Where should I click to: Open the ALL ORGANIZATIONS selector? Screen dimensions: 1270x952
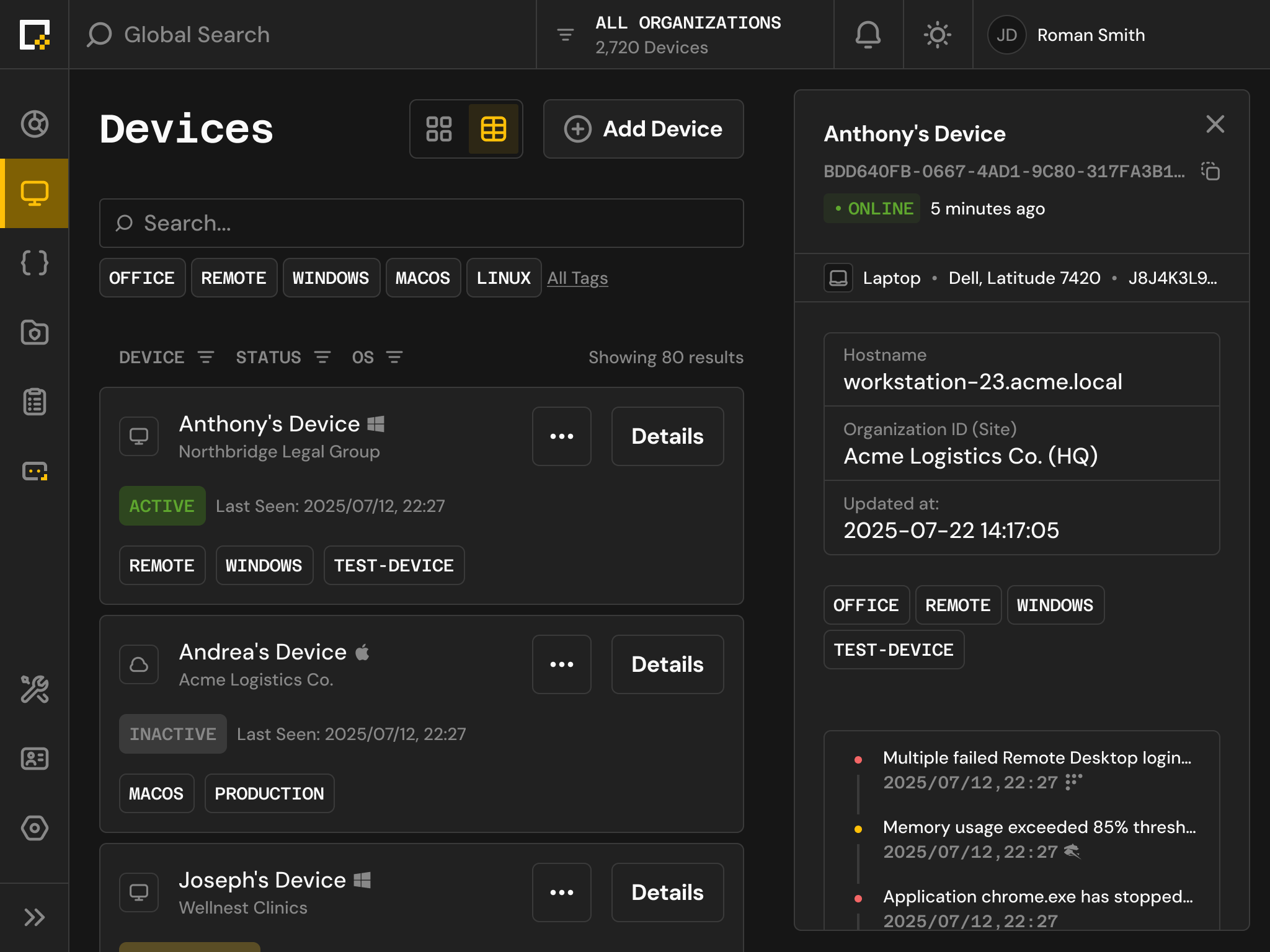pyautogui.click(x=688, y=35)
